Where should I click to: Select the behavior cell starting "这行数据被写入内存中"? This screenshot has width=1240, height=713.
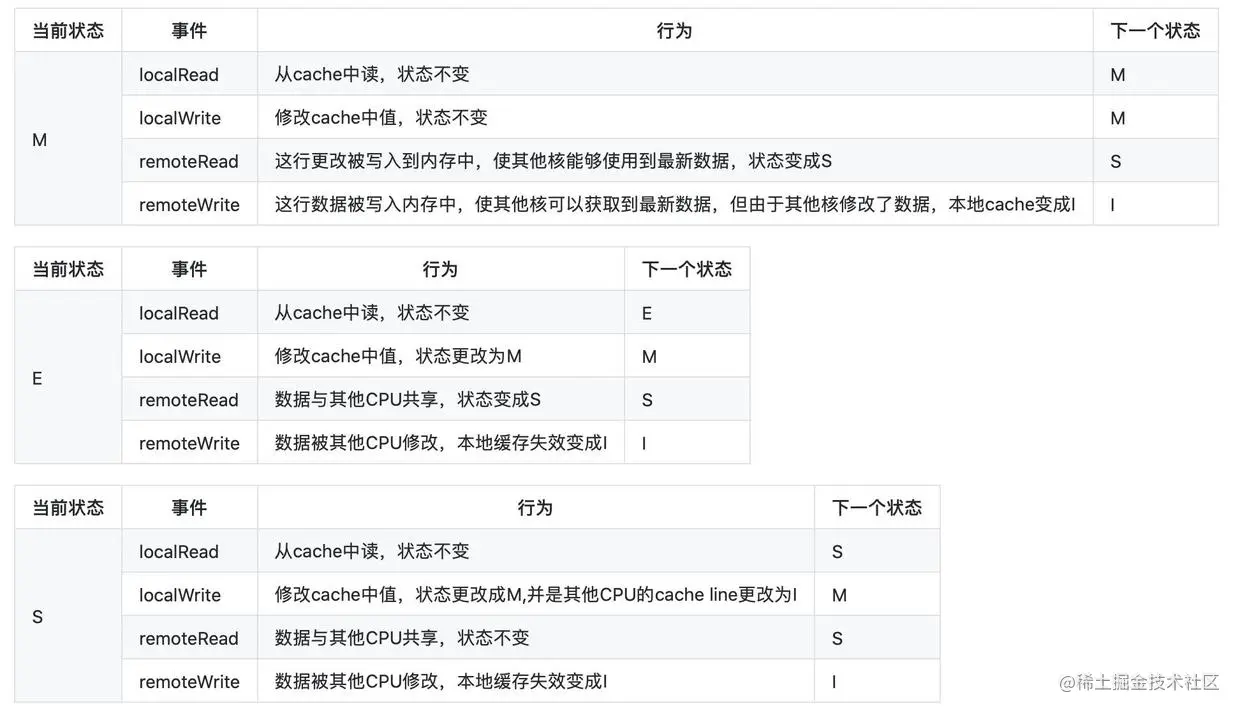tap(675, 204)
